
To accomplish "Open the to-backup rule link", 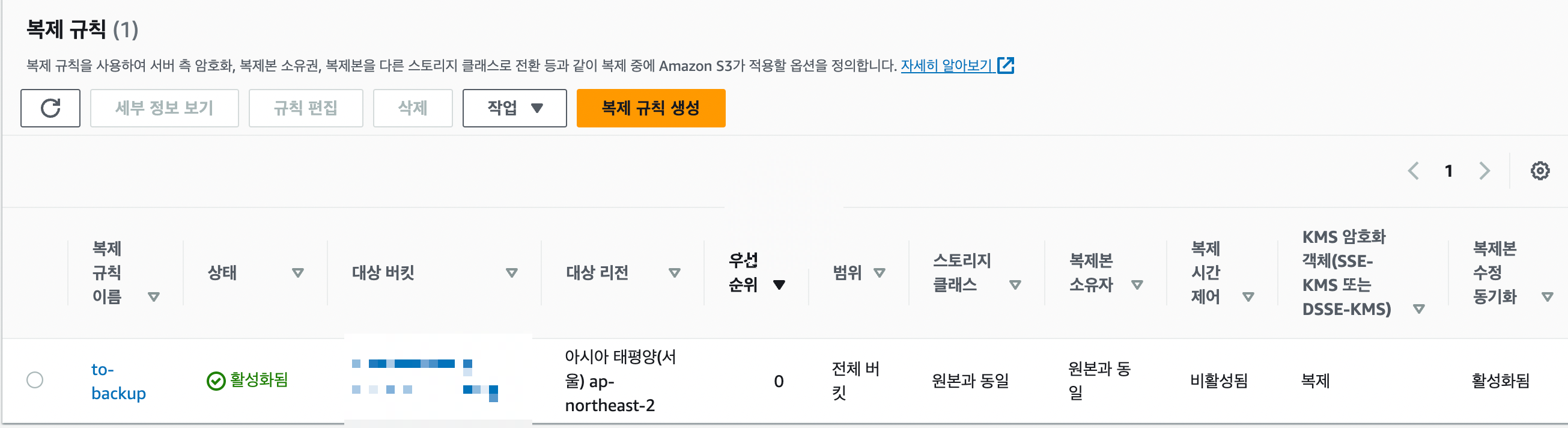I will (119, 382).
